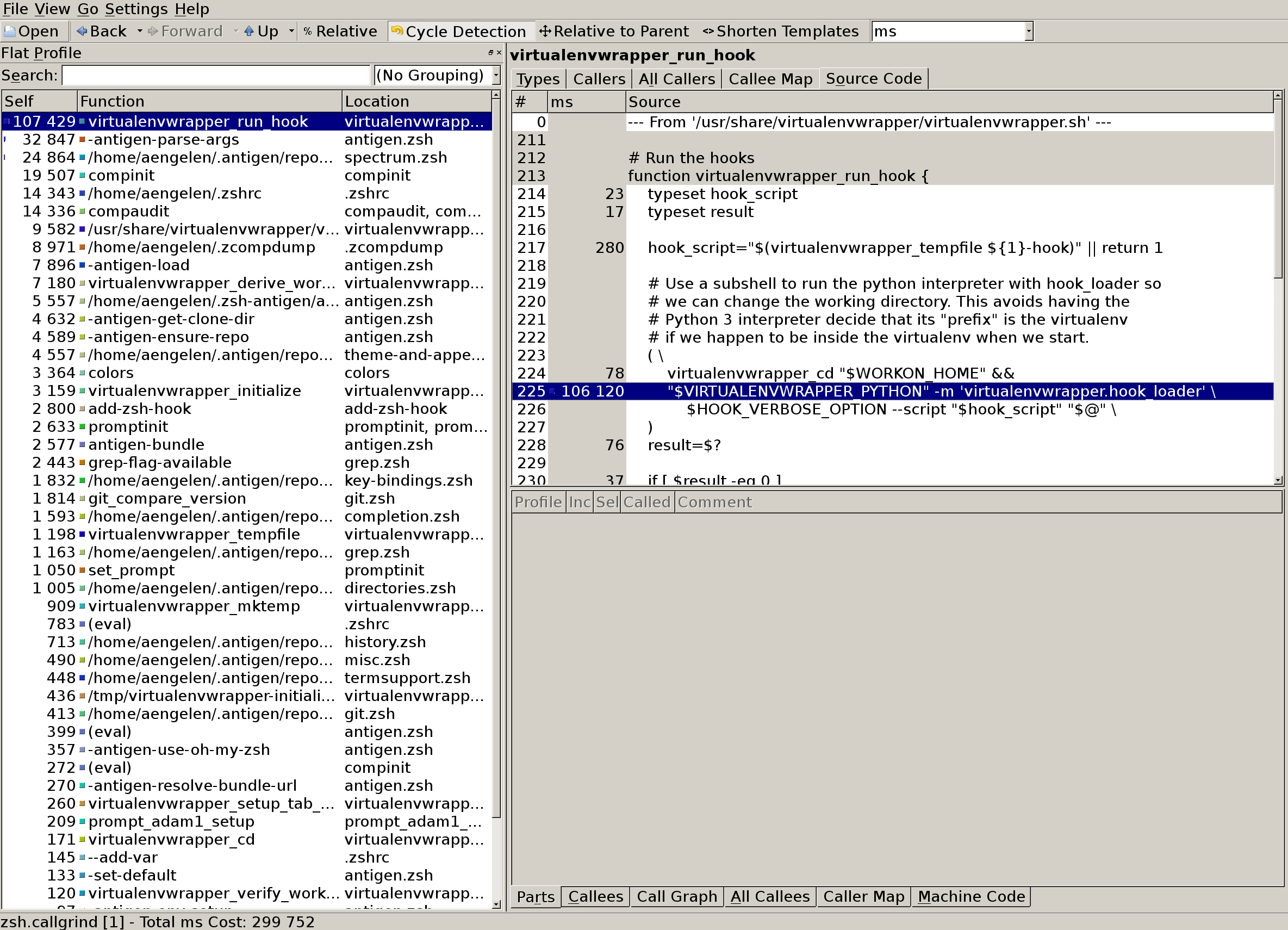Image resolution: width=1288 pixels, height=930 pixels.
Task: Open the ms event type combo box
Action: (x=952, y=31)
